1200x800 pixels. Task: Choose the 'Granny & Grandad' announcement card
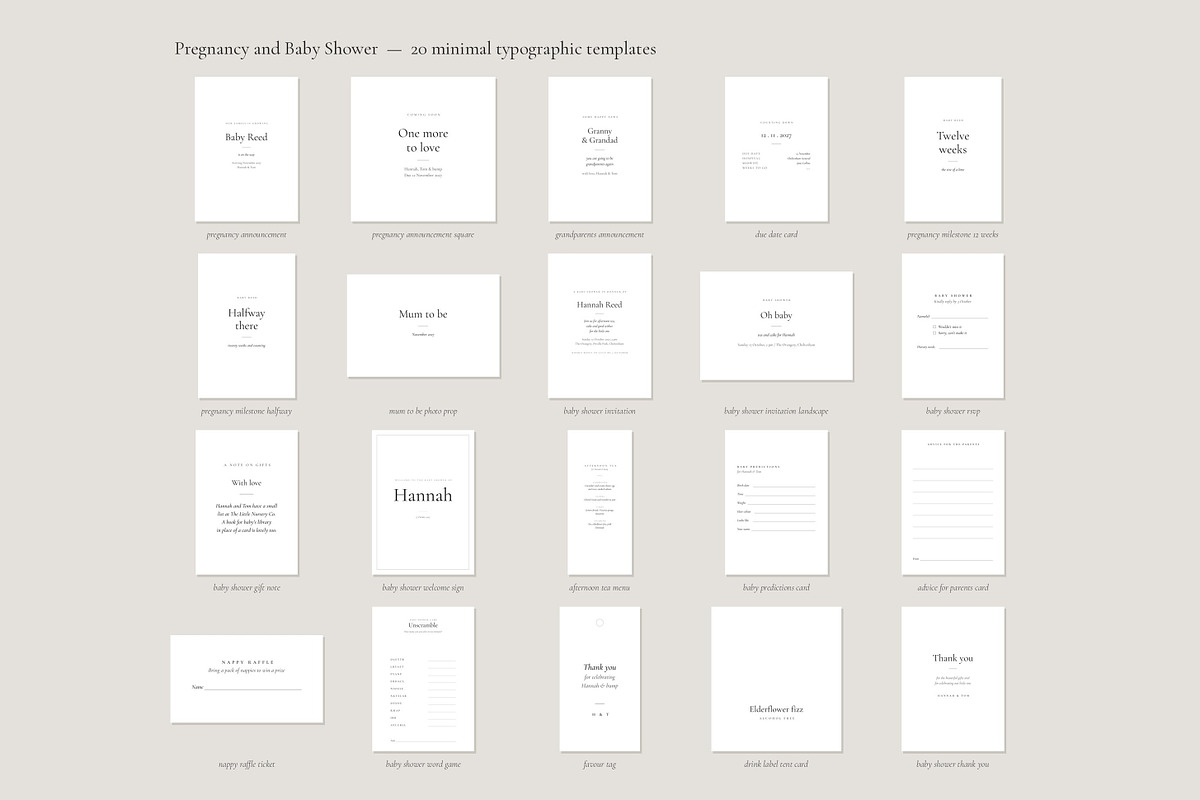click(600, 149)
